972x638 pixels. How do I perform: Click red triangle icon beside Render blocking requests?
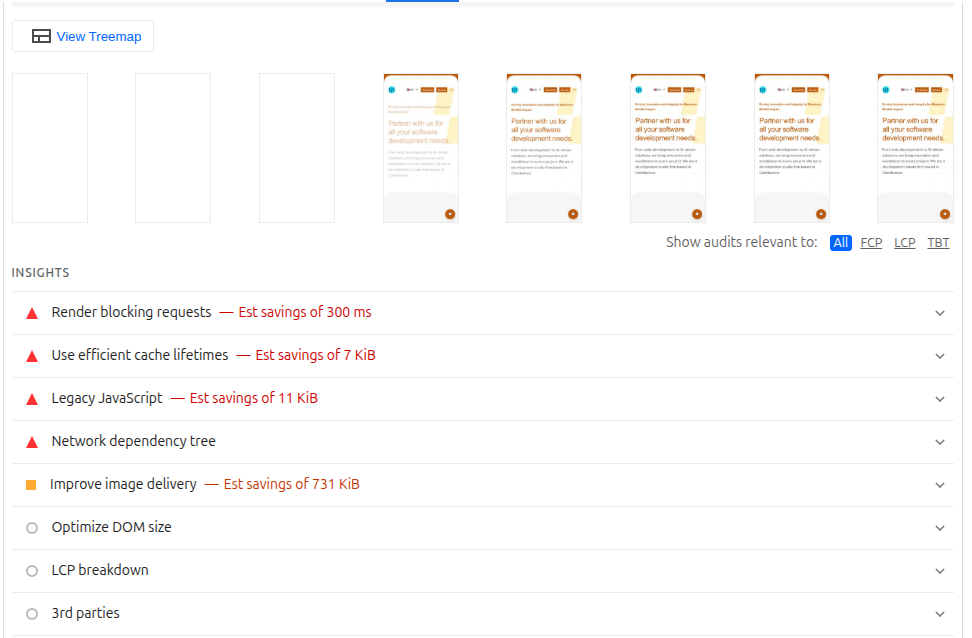[x=31, y=313]
